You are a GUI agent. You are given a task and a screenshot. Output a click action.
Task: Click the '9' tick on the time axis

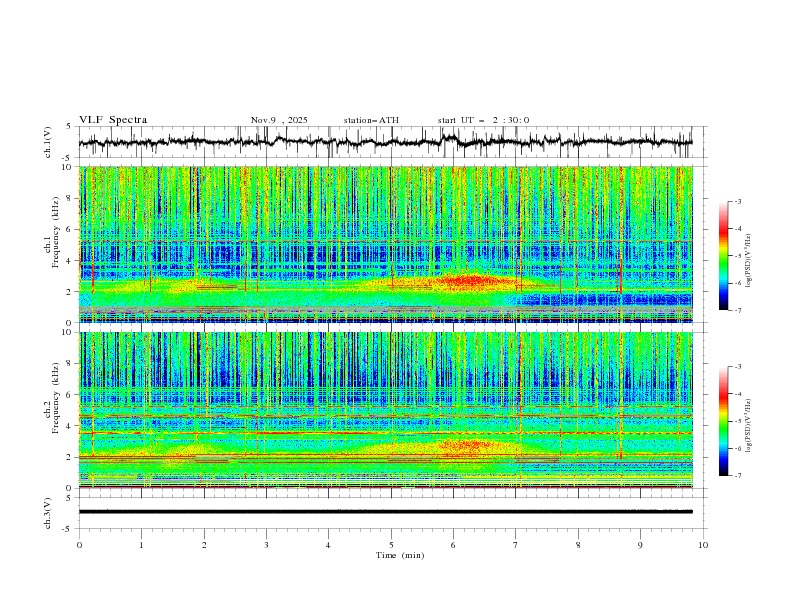pyautogui.click(x=640, y=545)
